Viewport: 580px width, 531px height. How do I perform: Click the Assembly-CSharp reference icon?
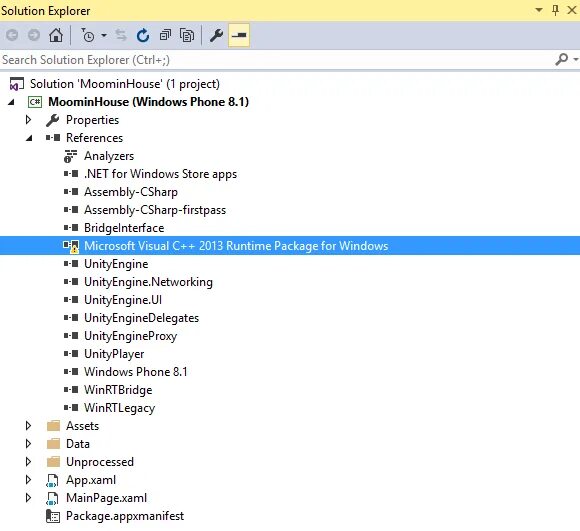coord(71,192)
